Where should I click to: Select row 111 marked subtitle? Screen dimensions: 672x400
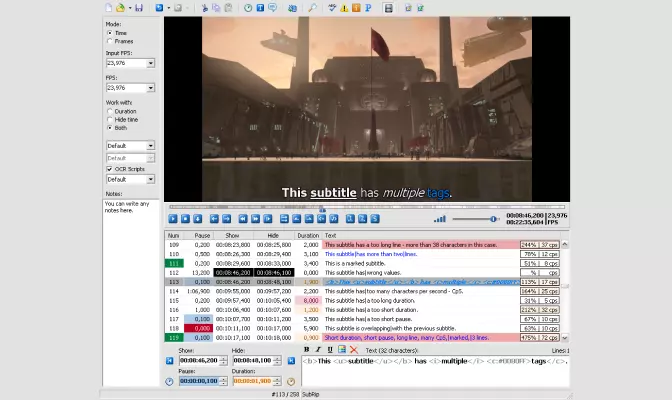(x=362, y=263)
